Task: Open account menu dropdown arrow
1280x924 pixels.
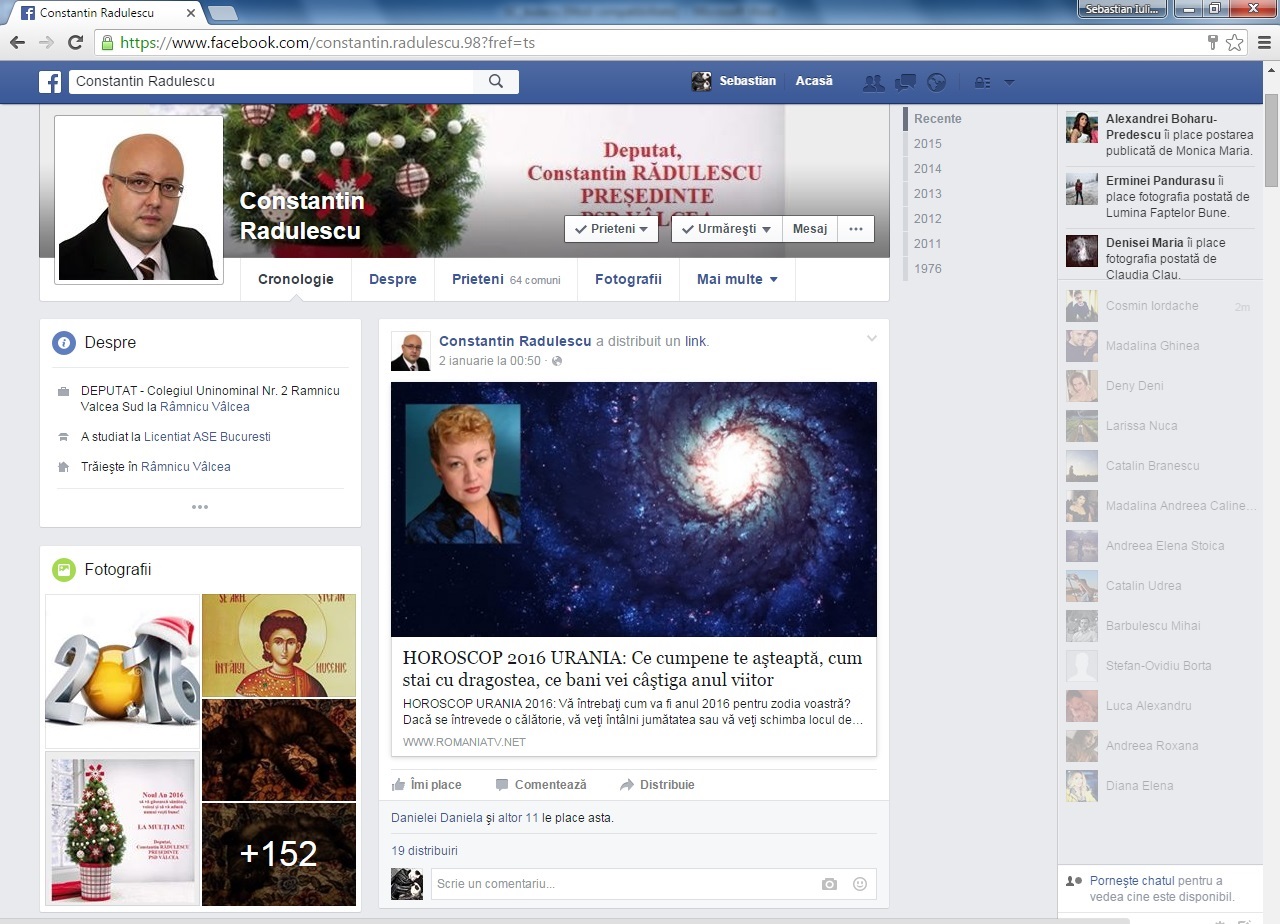Action: click(x=1009, y=82)
